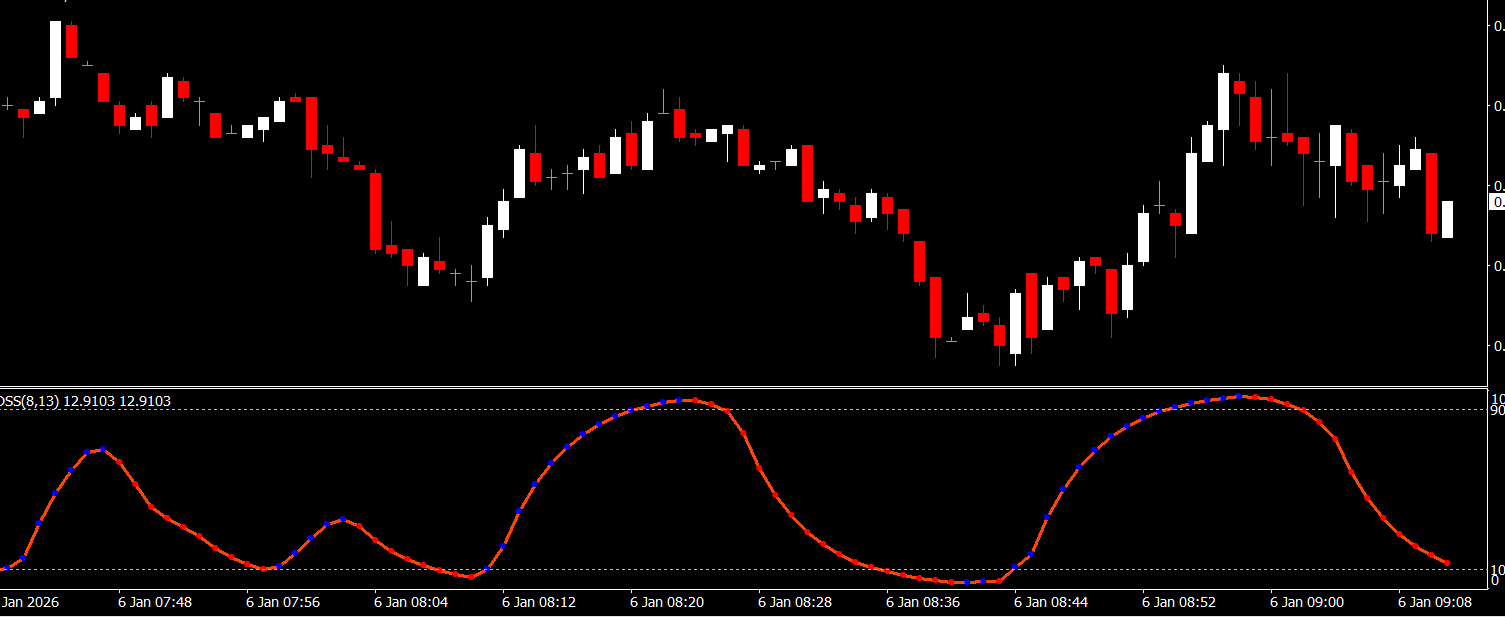Click the tall white candle near 08:55
This screenshot has height=617, width=1505.
(1223, 101)
